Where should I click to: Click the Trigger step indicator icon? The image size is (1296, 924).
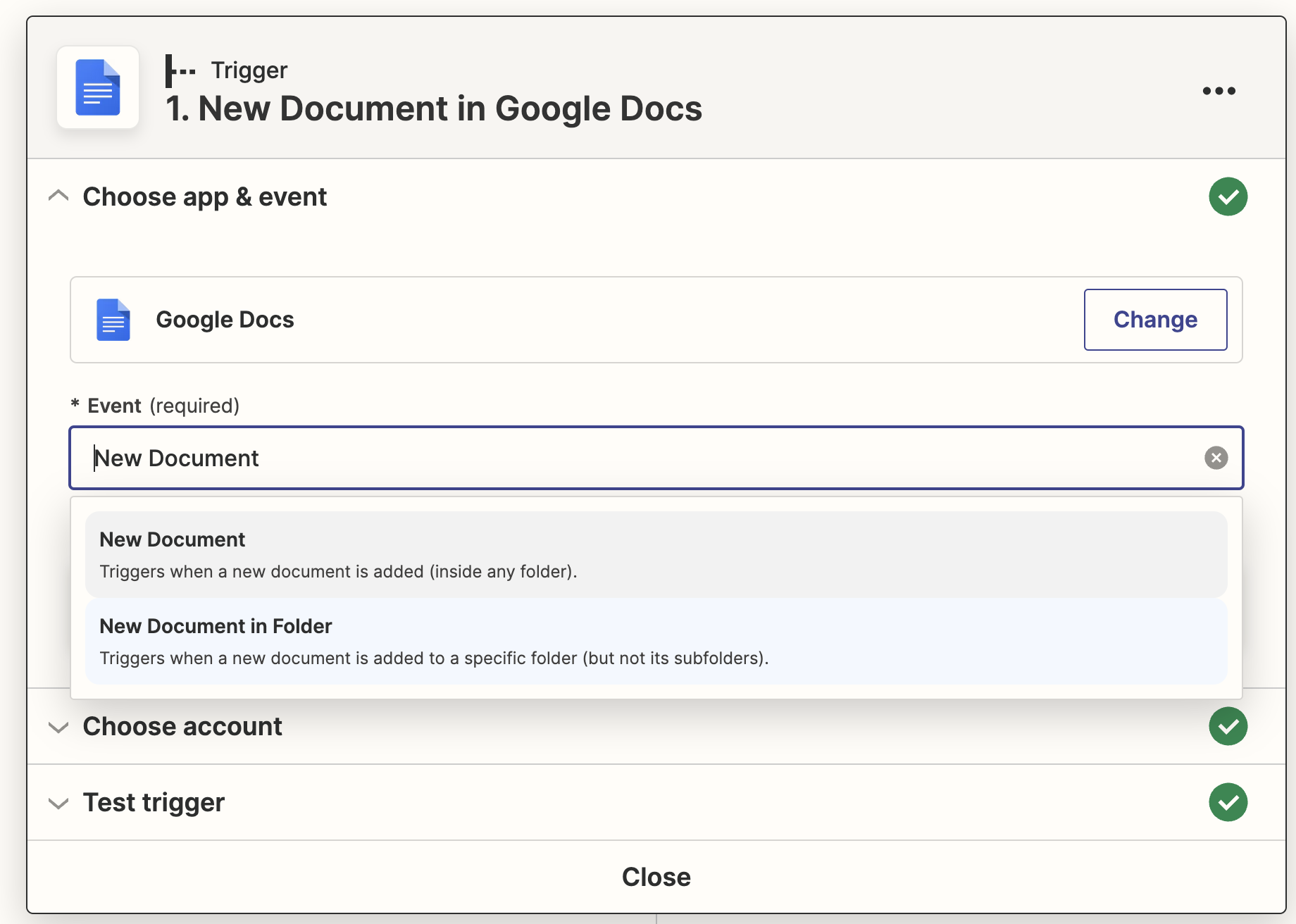[180, 70]
